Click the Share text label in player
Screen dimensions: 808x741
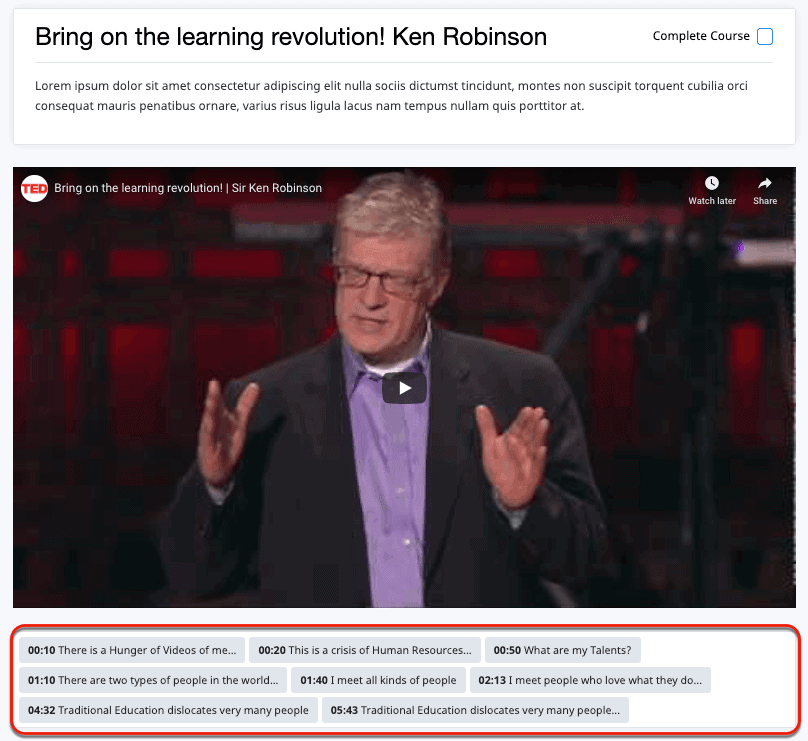765,201
